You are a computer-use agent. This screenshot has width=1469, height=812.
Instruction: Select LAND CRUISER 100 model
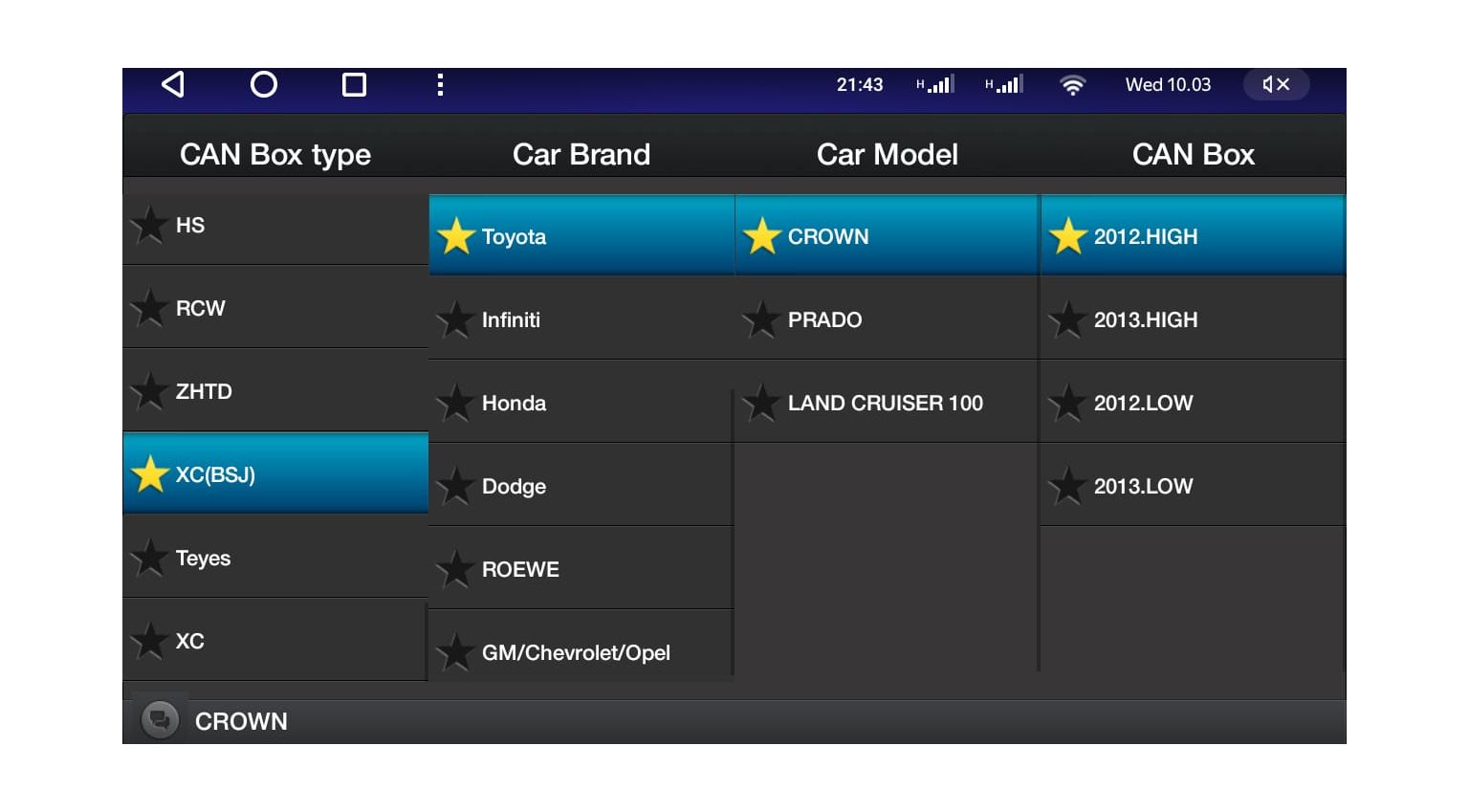pos(887,404)
